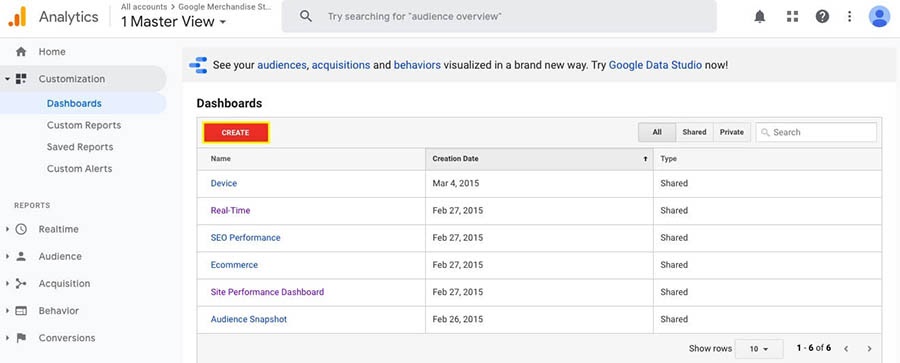Follow the behaviors link in the banner
This screenshot has width=900, height=363.
click(417, 65)
